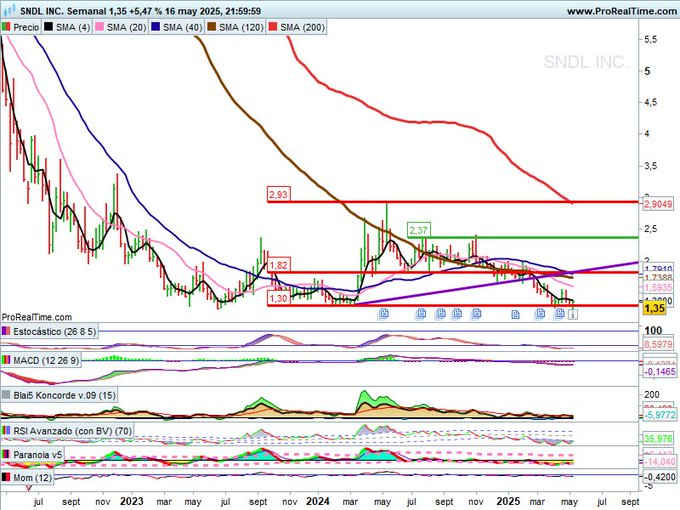
Task: Click the -0,1465 MACD value label
Action: tap(659, 372)
